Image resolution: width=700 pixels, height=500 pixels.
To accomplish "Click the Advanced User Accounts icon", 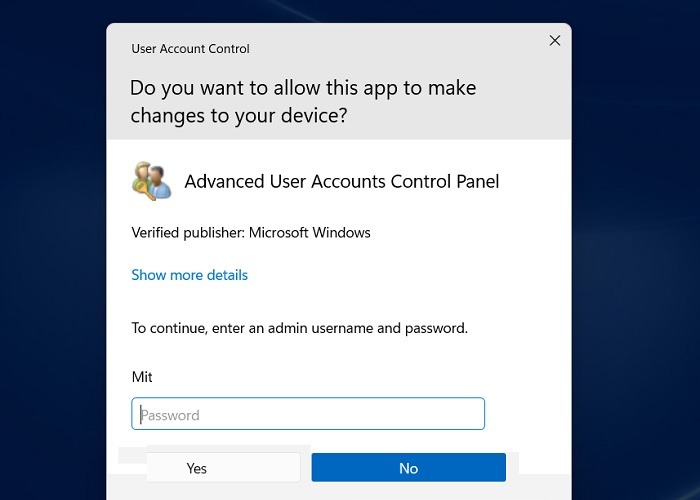I will [151, 181].
